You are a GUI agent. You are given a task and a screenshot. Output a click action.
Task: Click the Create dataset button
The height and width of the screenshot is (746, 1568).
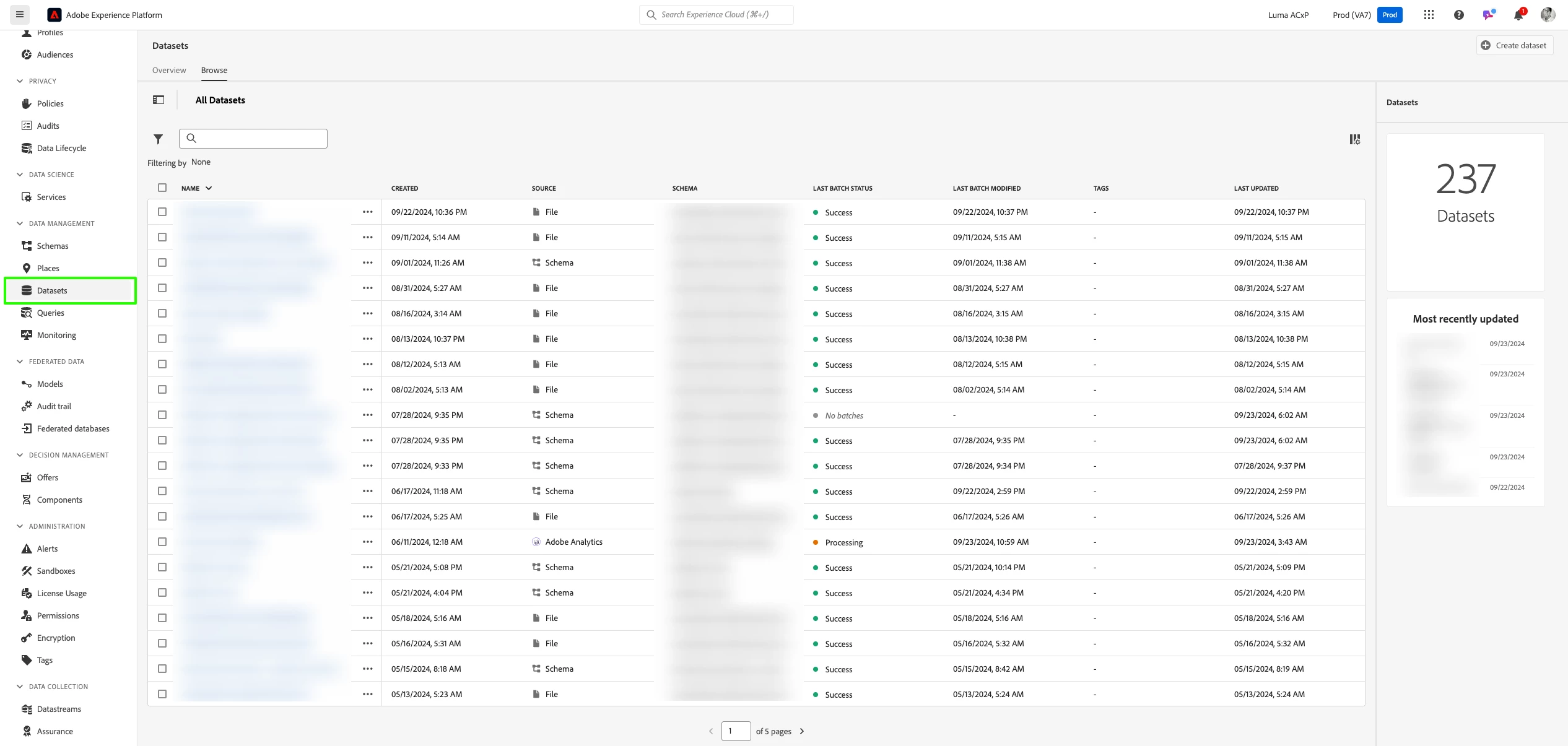(x=1514, y=45)
